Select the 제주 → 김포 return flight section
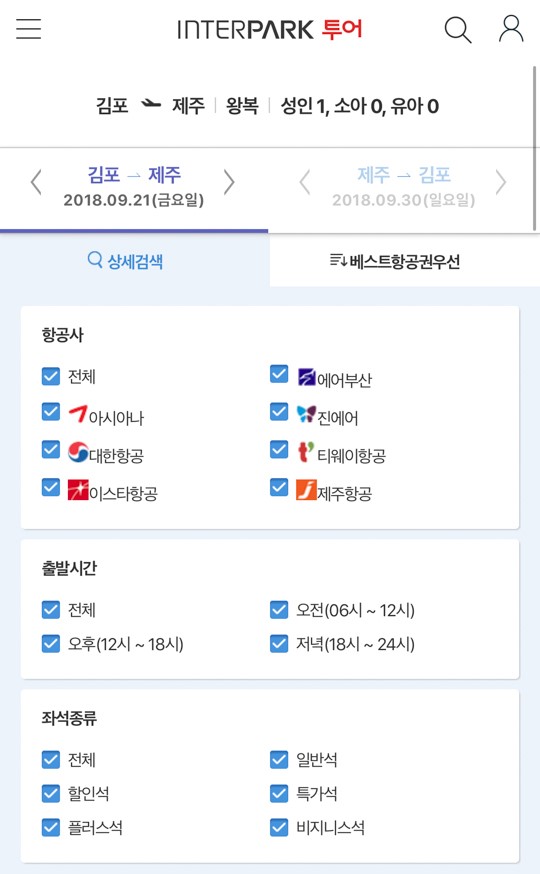 point(403,187)
